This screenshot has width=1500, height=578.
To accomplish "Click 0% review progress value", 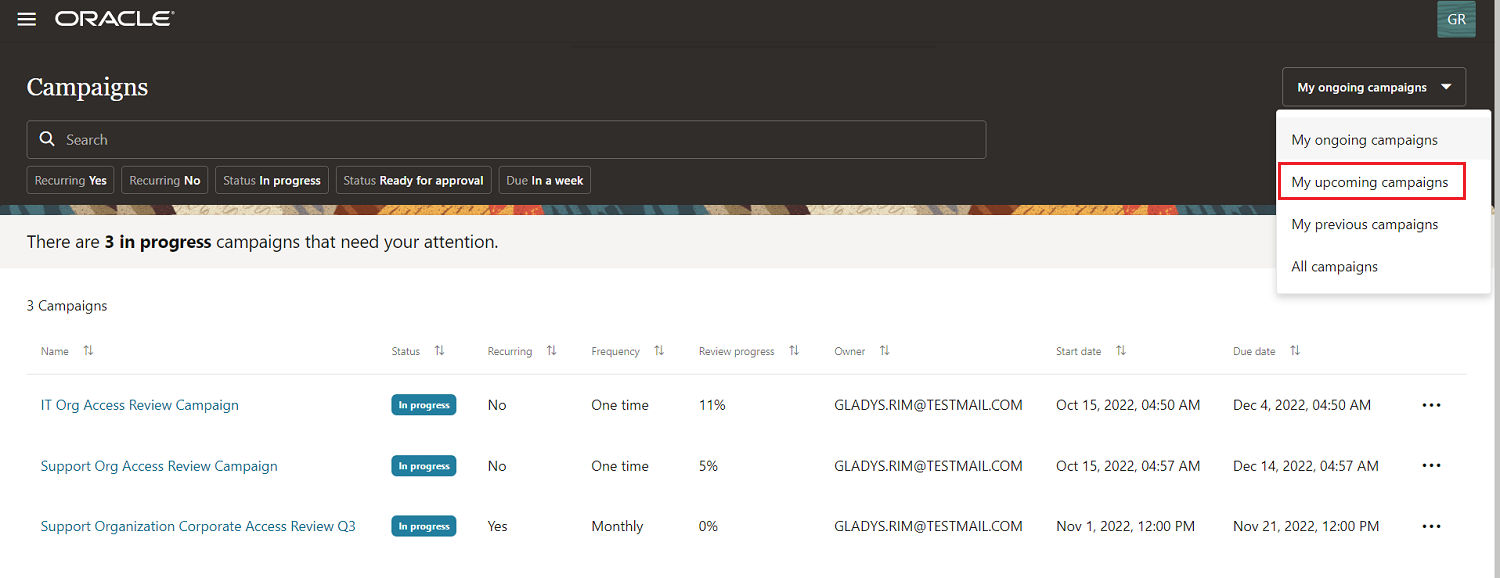I will click(x=708, y=526).
